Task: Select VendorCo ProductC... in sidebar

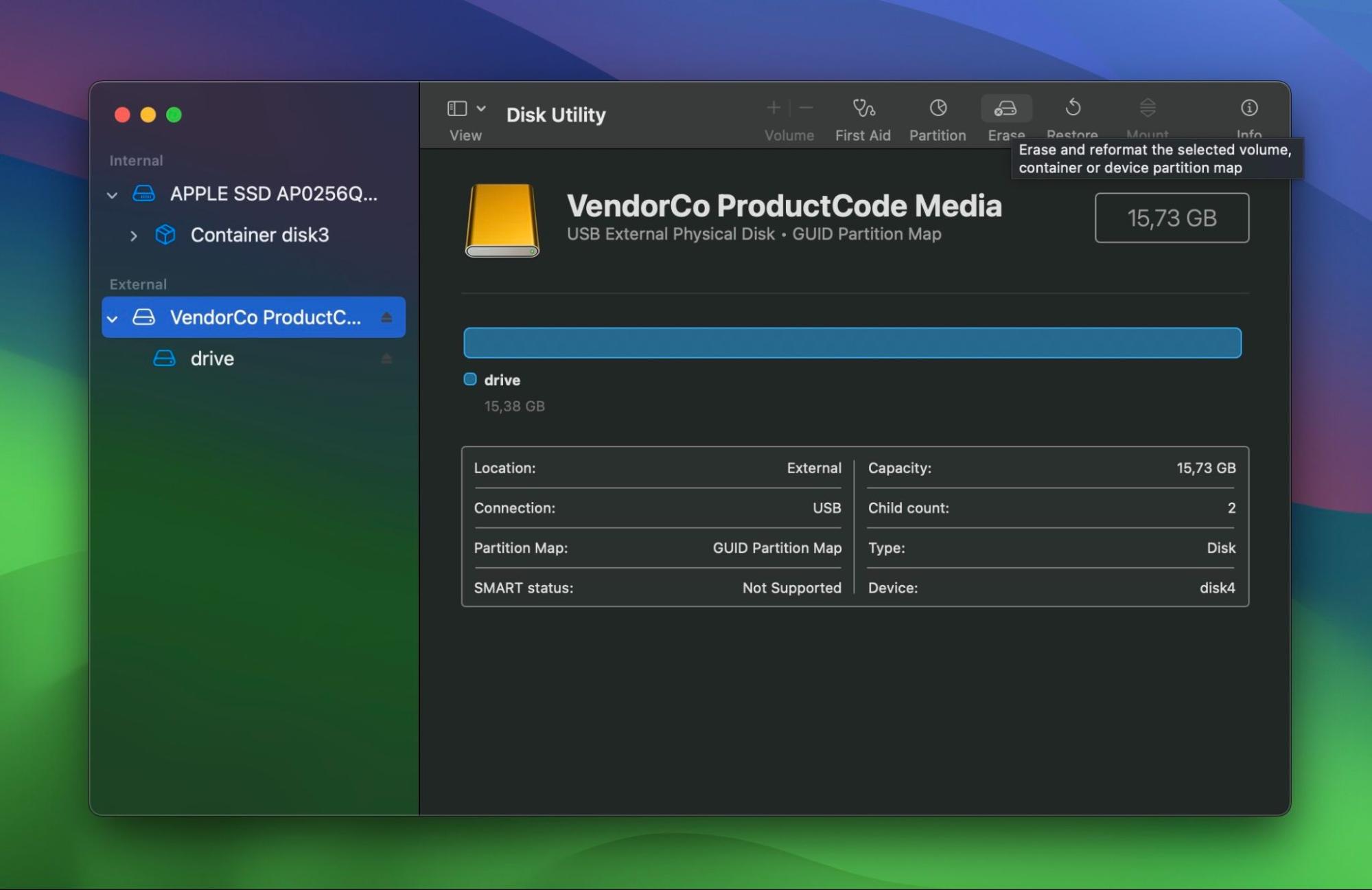Action: [254, 317]
